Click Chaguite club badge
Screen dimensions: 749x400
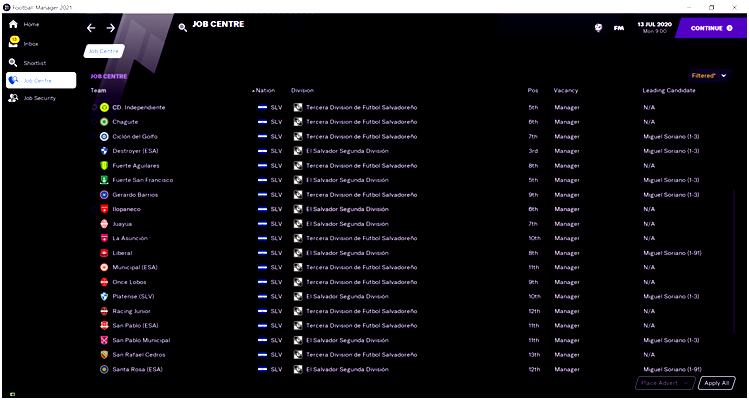(x=104, y=122)
